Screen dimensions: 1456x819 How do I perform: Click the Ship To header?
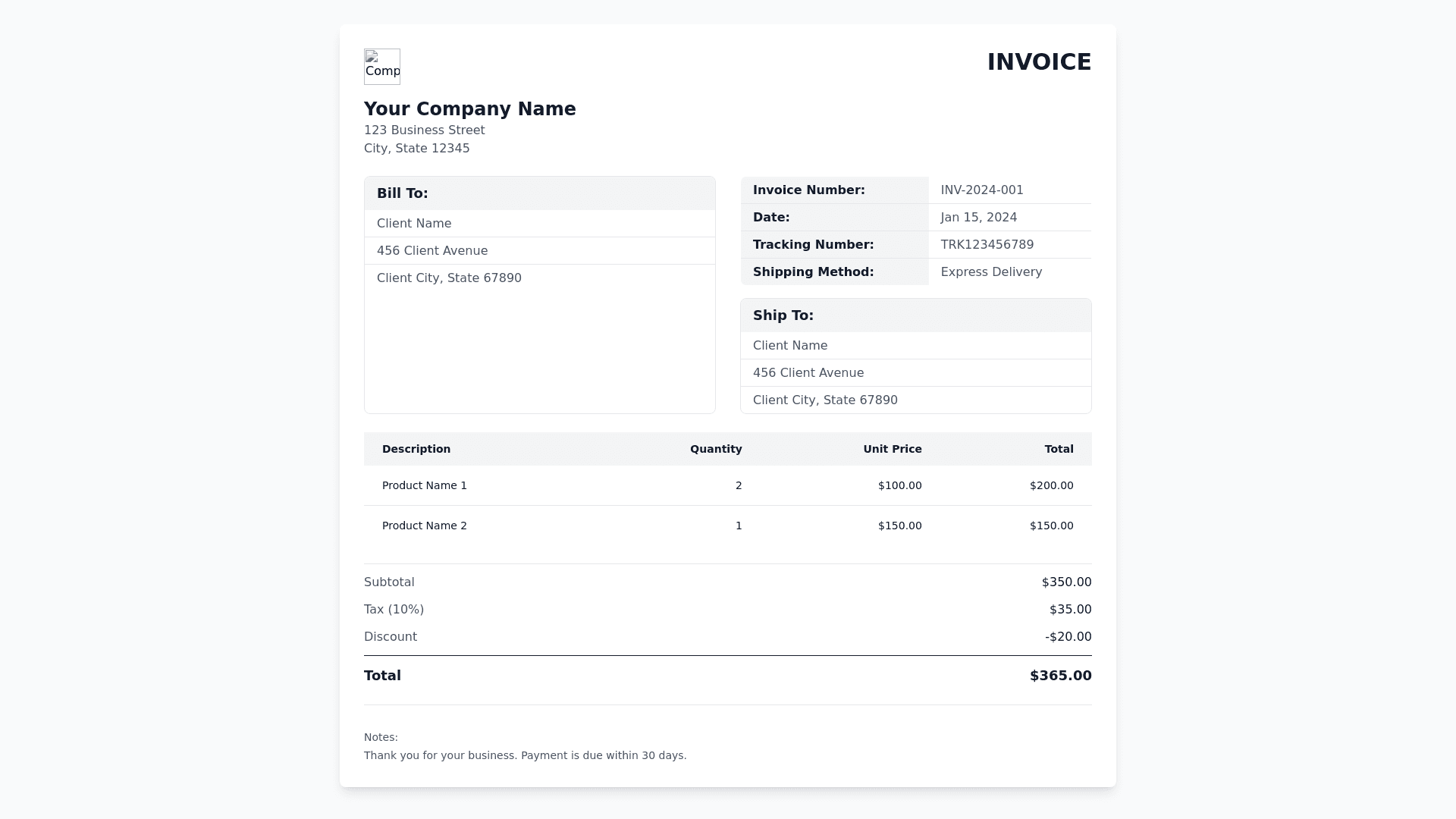click(x=783, y=315)
